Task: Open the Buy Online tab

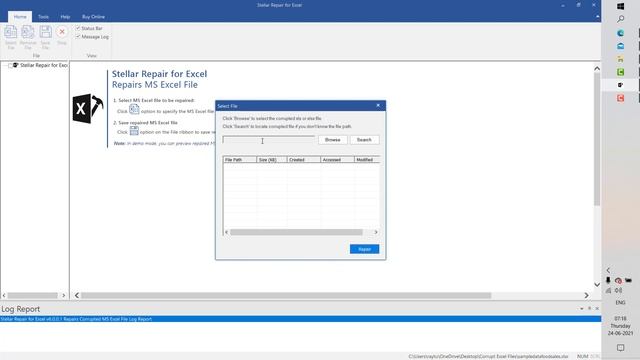Action: pyautogui.click(x=93, y=17)
